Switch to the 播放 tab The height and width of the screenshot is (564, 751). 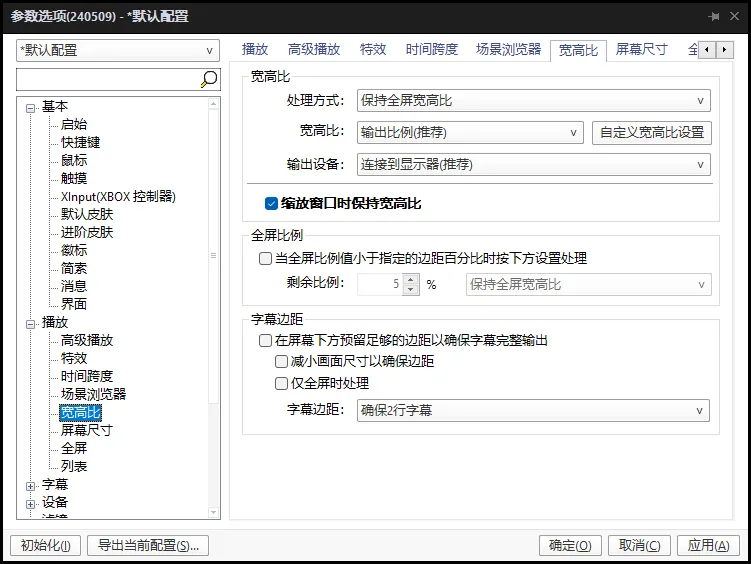pyautogui.click(x=255, y=49)
